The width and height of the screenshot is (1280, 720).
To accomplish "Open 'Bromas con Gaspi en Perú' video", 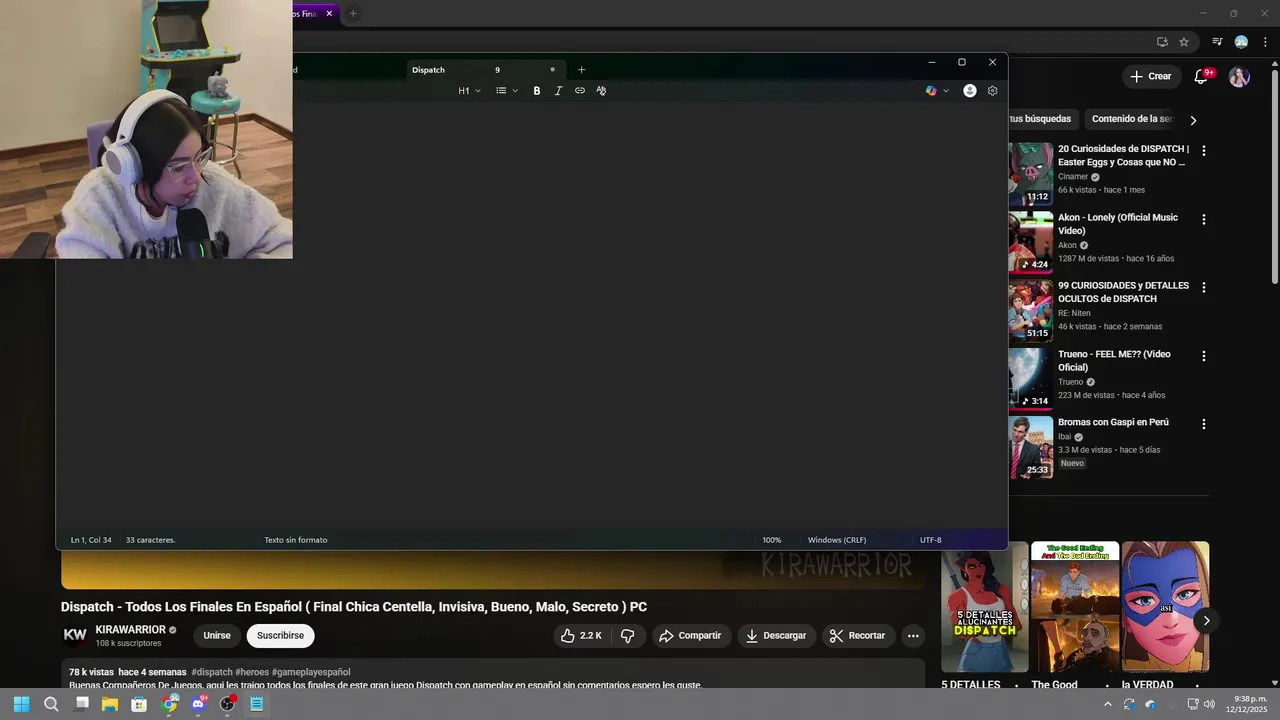I will pyautogui.click(x=1113, y=422).
